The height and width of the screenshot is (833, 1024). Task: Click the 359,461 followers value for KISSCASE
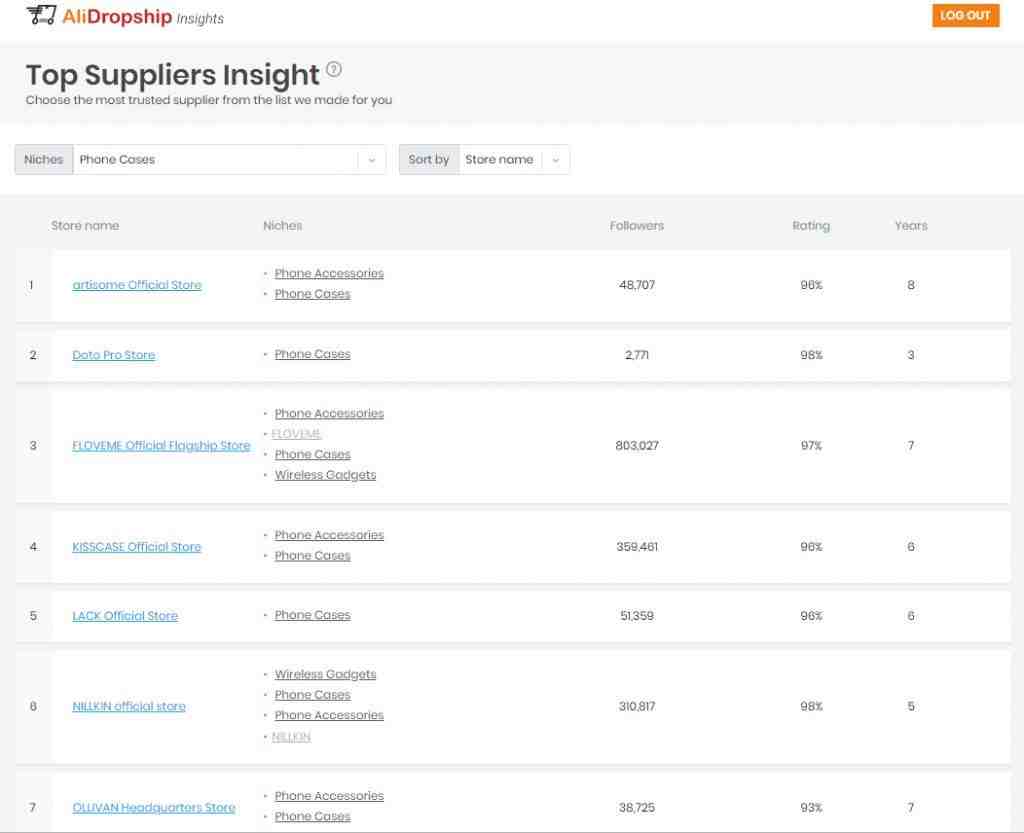click(637, 547)
